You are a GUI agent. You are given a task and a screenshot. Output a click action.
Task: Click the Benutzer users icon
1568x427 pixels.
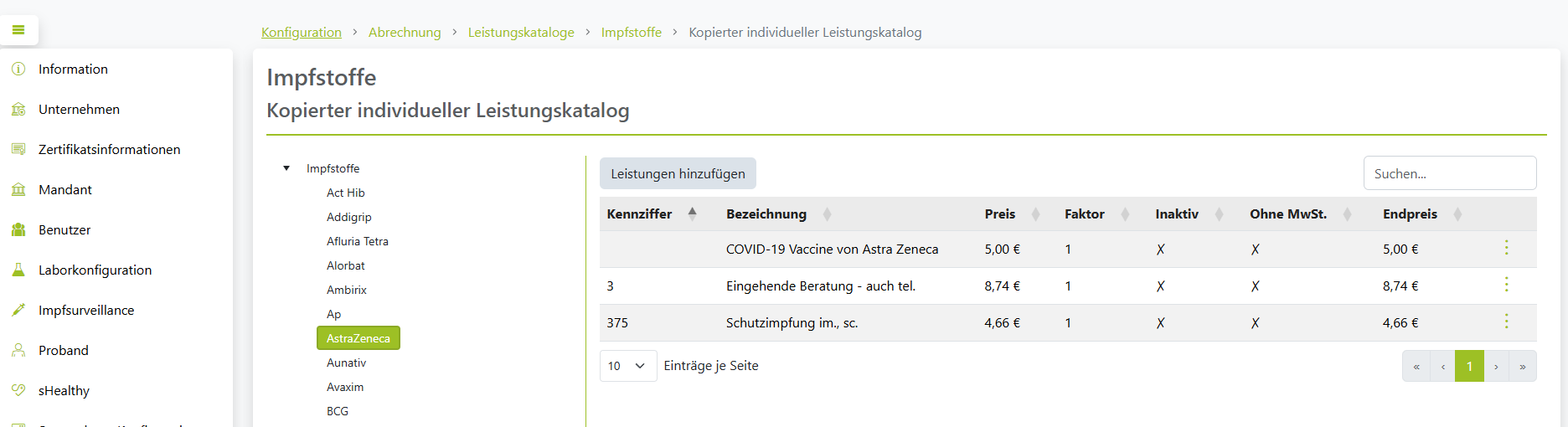click(x=18, y=229)
